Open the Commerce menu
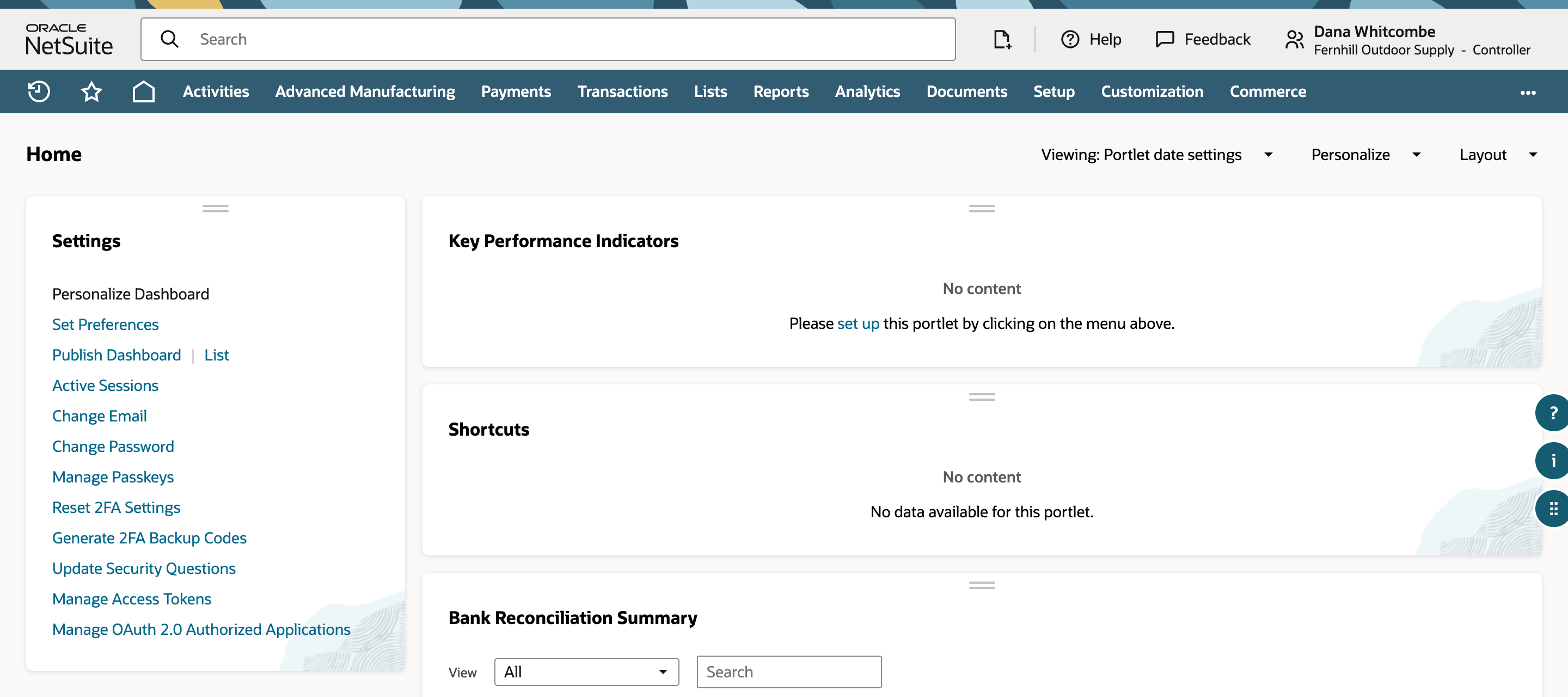Viewport: 1568px width, 697px height. click(1267, 92)
